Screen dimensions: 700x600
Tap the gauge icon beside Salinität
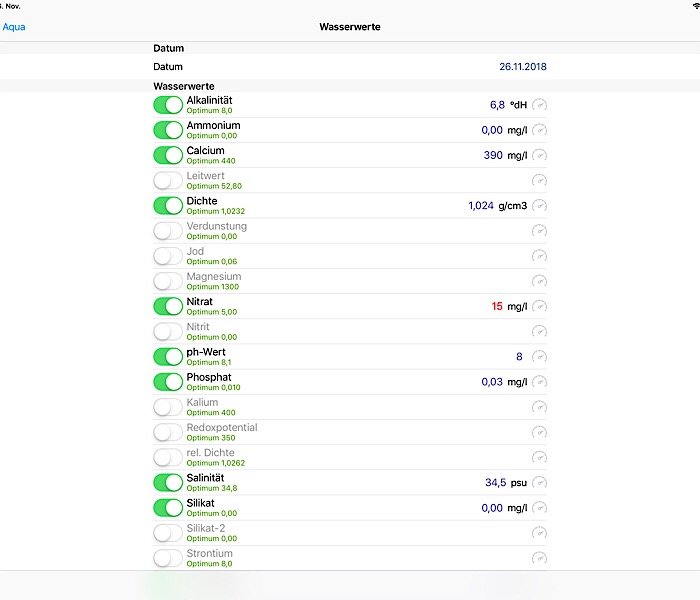tap(540, 482)
